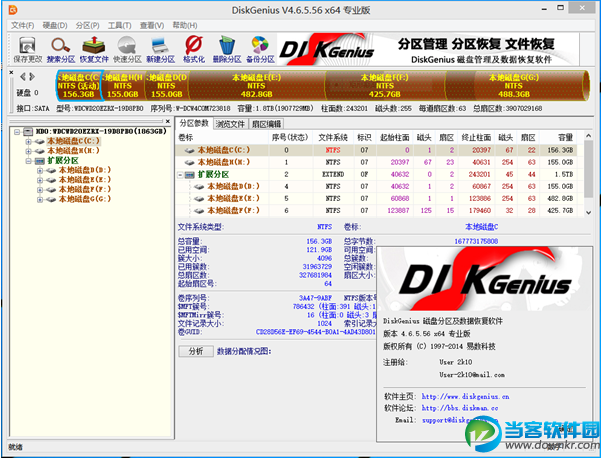Go to previous disk with left arrow

[x=23, y=77]
